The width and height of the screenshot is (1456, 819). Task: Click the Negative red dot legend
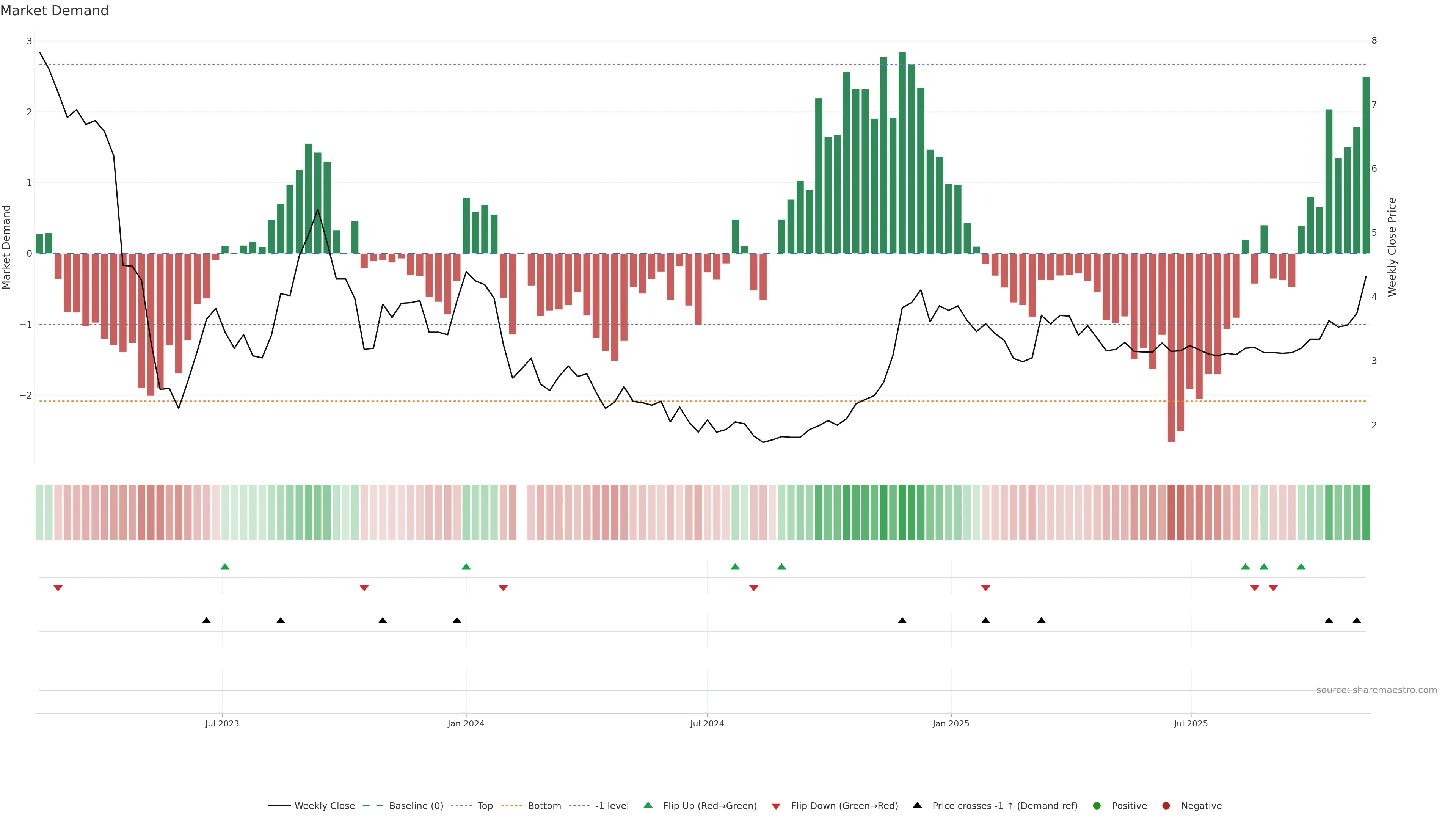pyautogui.click(x=1166, y=806)
